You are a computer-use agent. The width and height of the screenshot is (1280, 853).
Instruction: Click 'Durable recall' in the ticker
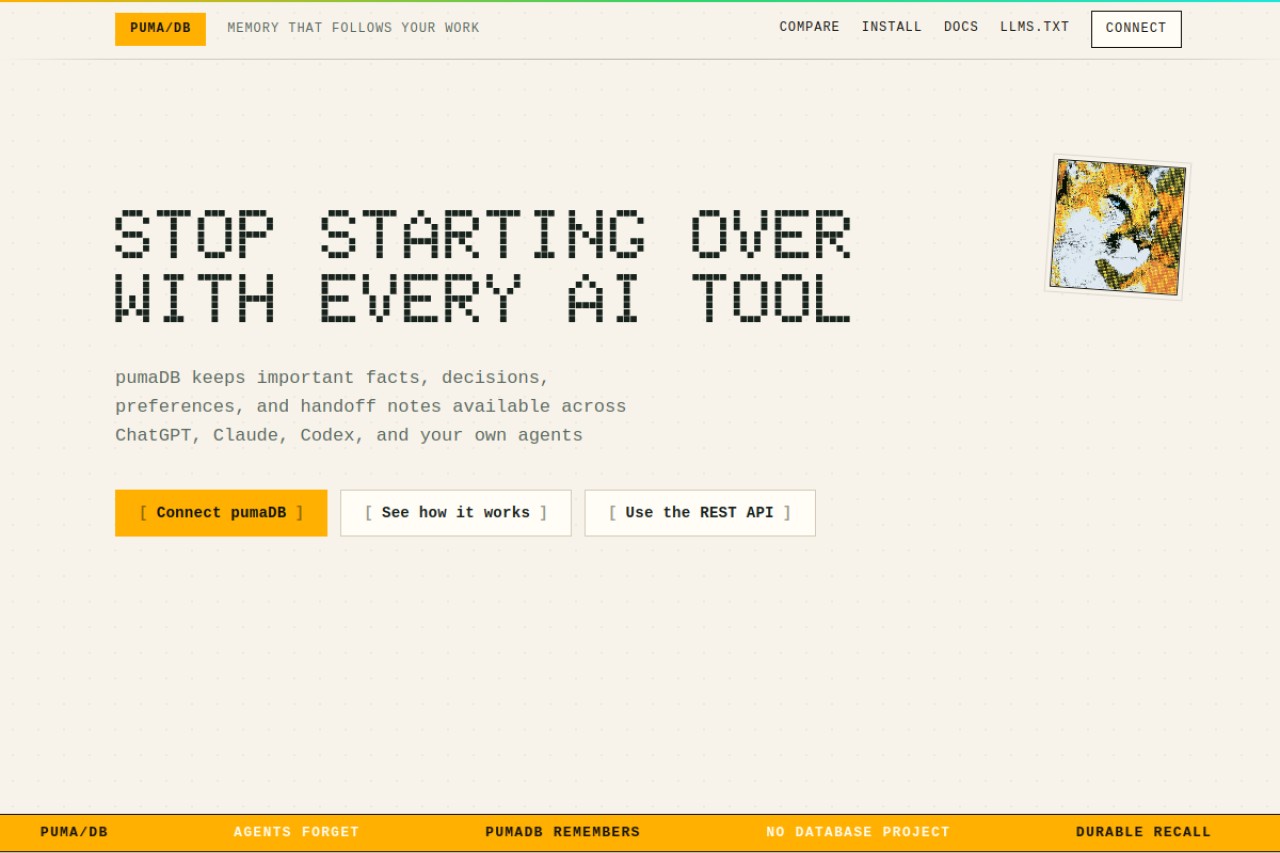click(1143, 832)
